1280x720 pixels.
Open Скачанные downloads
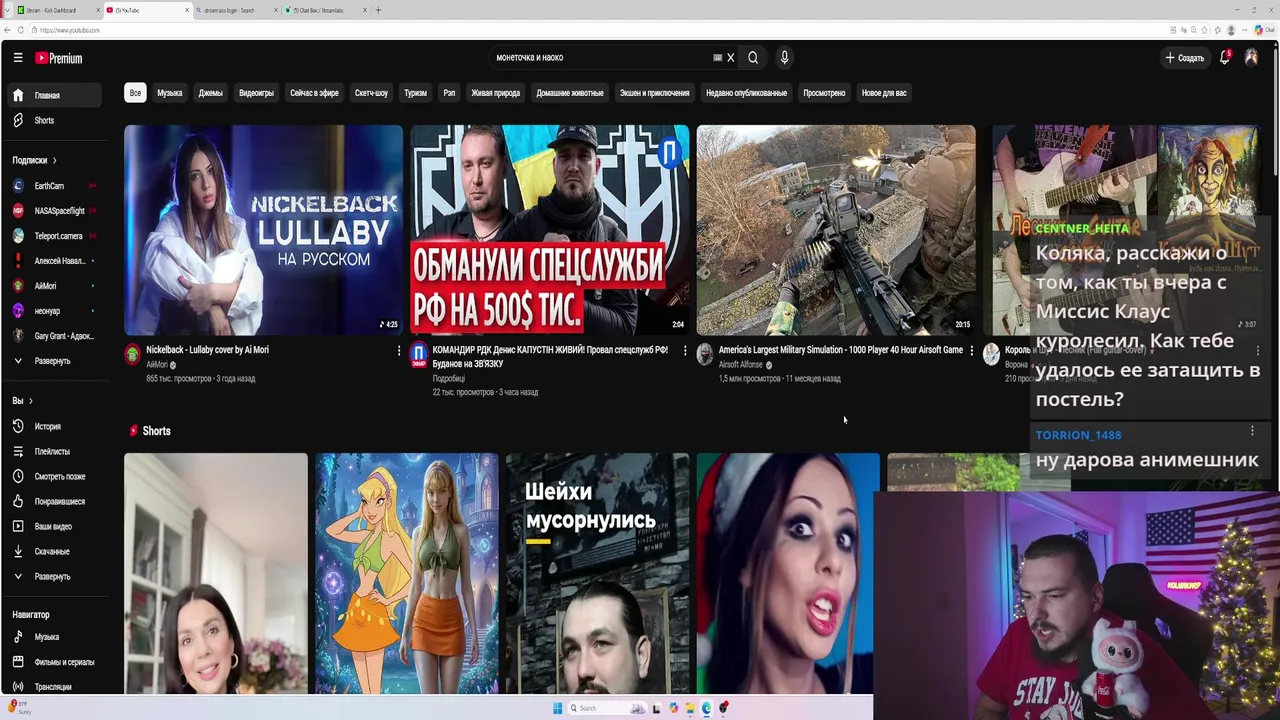tap(56, 552)
